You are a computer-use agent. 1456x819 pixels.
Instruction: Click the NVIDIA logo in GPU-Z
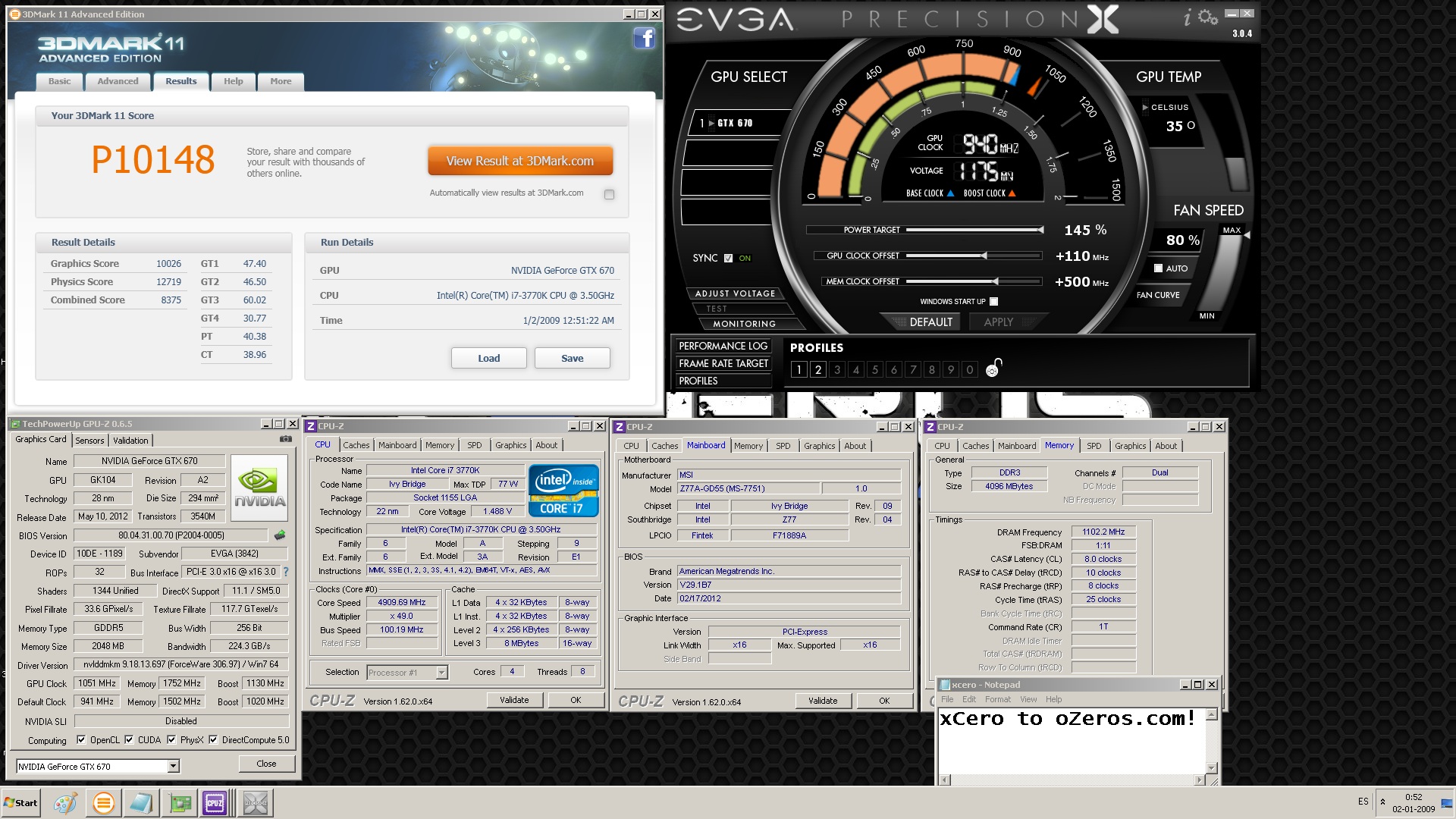pyautogui.click(x=259, y=488)
